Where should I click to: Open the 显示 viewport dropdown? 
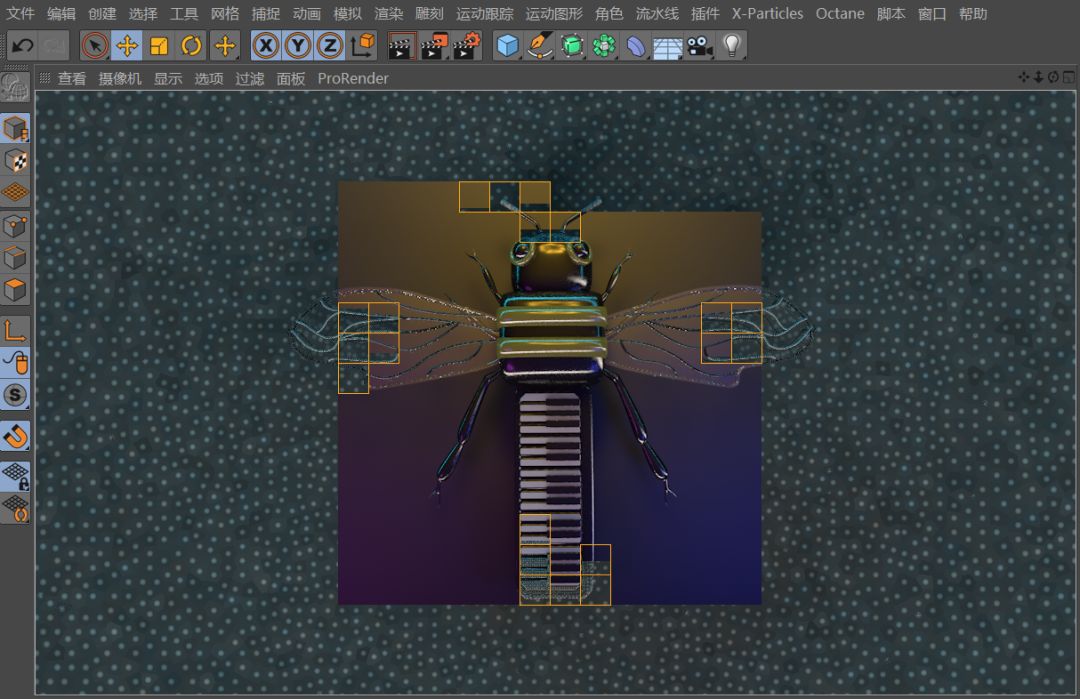(x=168, y=78)
